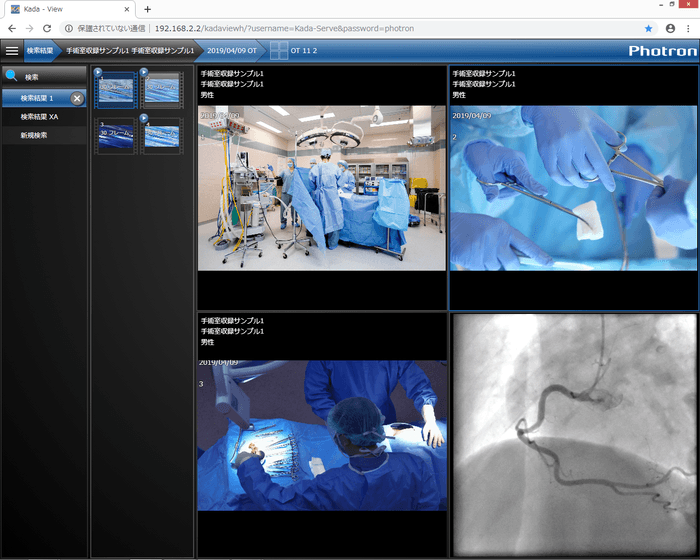Select thumbnail 3 in the filmstrip
This screenshot has height=560, width=700.
[115, 137]
